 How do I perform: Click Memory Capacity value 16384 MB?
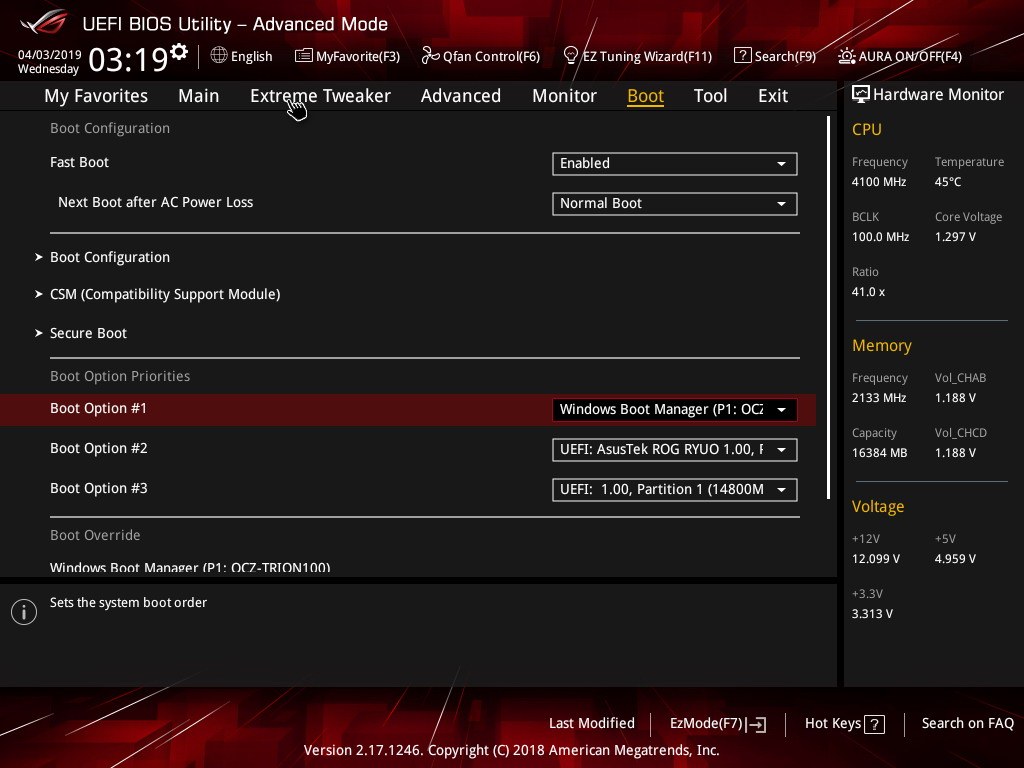880,453
